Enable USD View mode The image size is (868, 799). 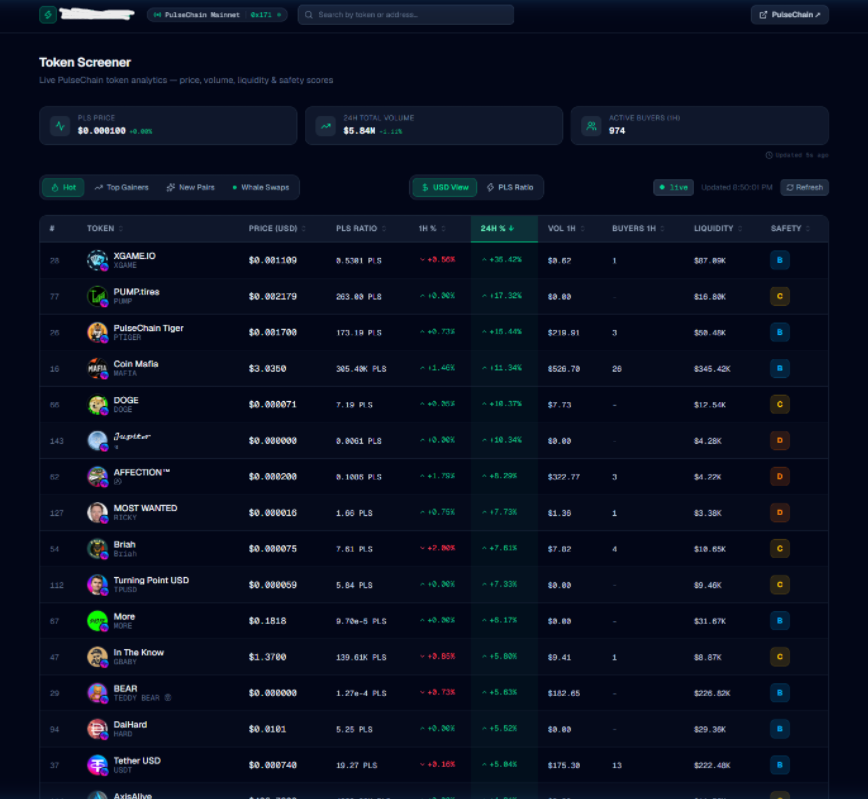tap(445, 187)
